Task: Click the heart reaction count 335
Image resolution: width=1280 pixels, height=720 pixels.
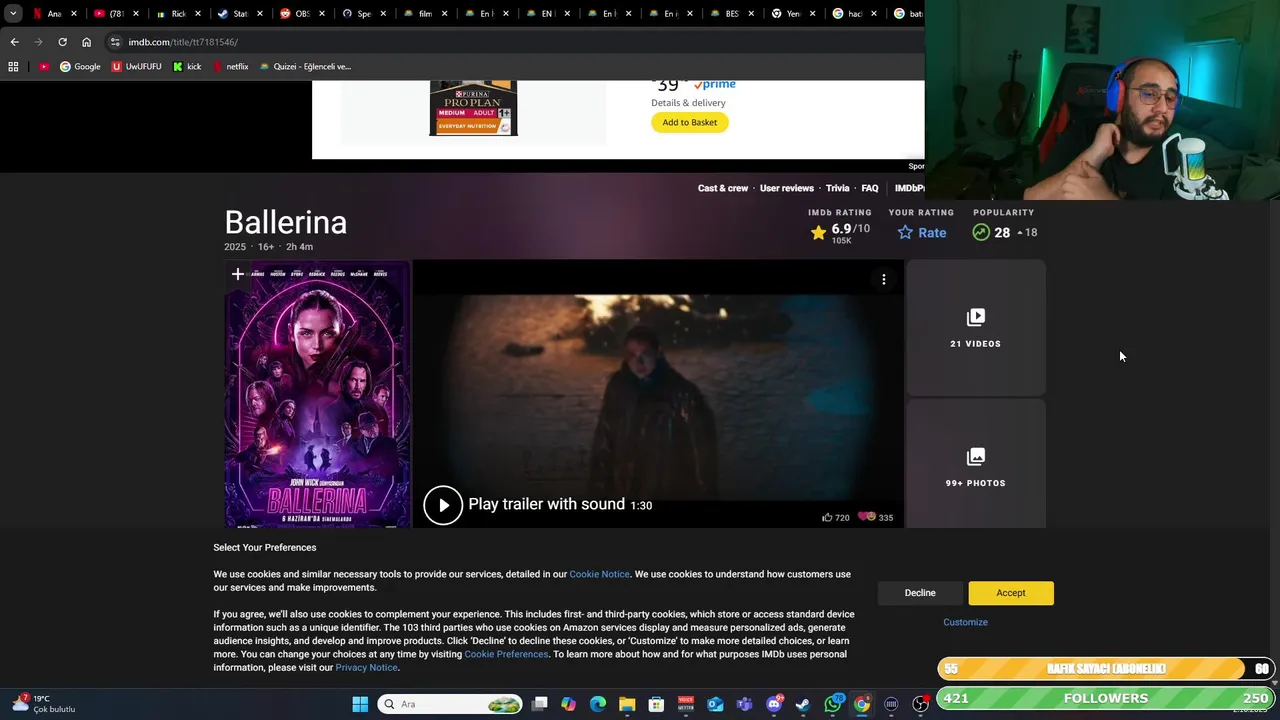Action: 875,518
